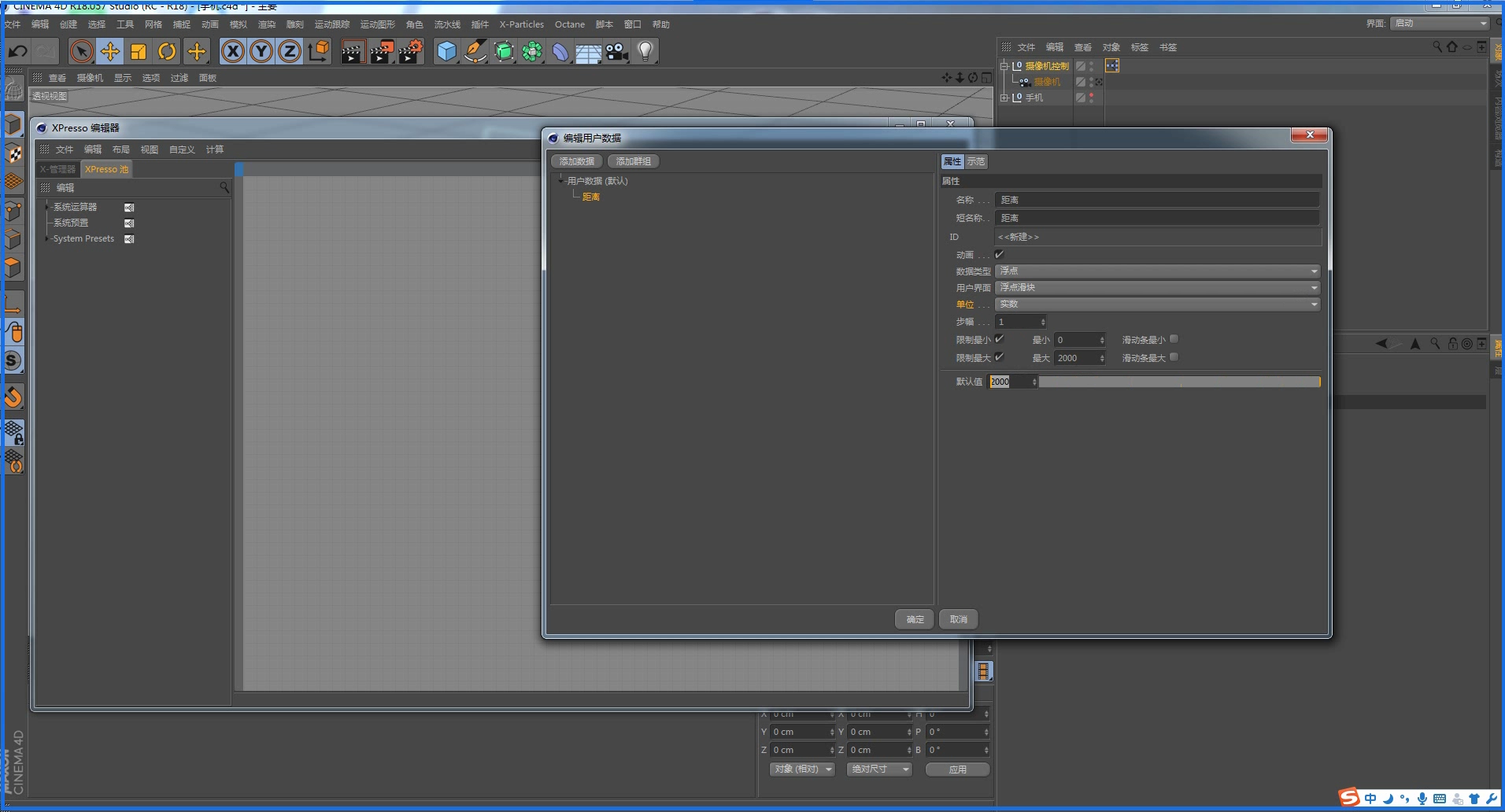The height and width of the screenshot is (812, 1505).
Task: Toggle the 摄像机控制 layer checker icon
Action: tap(1081, 66)
